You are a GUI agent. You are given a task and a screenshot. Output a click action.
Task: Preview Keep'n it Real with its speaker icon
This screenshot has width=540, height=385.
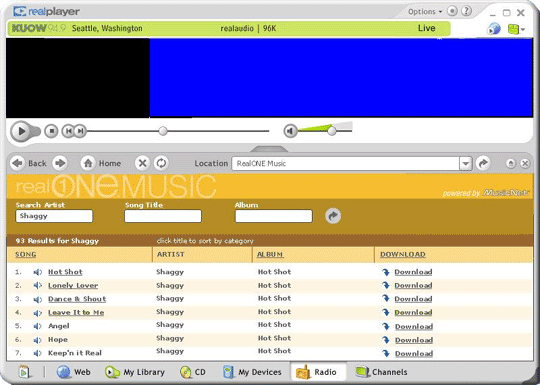pyautogui.click(x=38, y=353)
